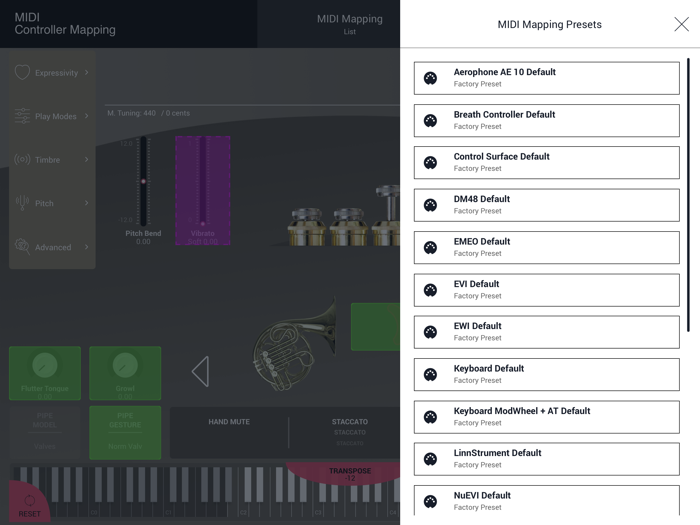Viewport: 700px width, 525px height.
Task: Expand the Play Modes chevron
Action: tap(87, 117)
